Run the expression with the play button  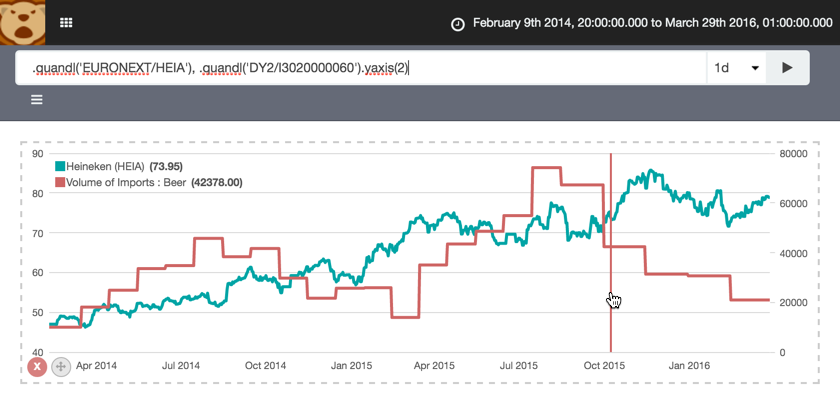[787, 68]
